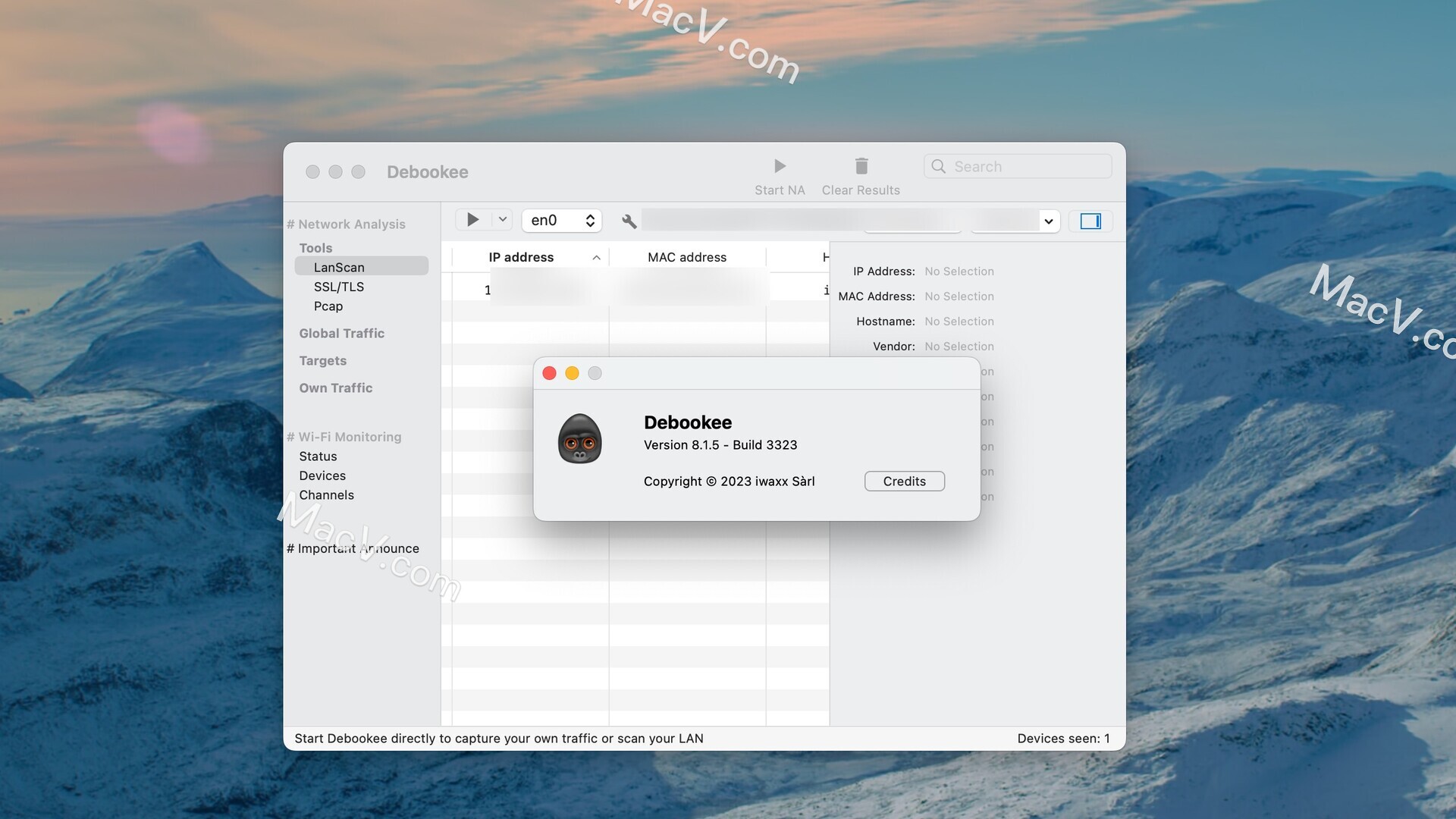Click the SSL/TLS tool in sidebar
Image resolution: width=1456 pixels, height=819 pixels.
click(x=338, y=286)
